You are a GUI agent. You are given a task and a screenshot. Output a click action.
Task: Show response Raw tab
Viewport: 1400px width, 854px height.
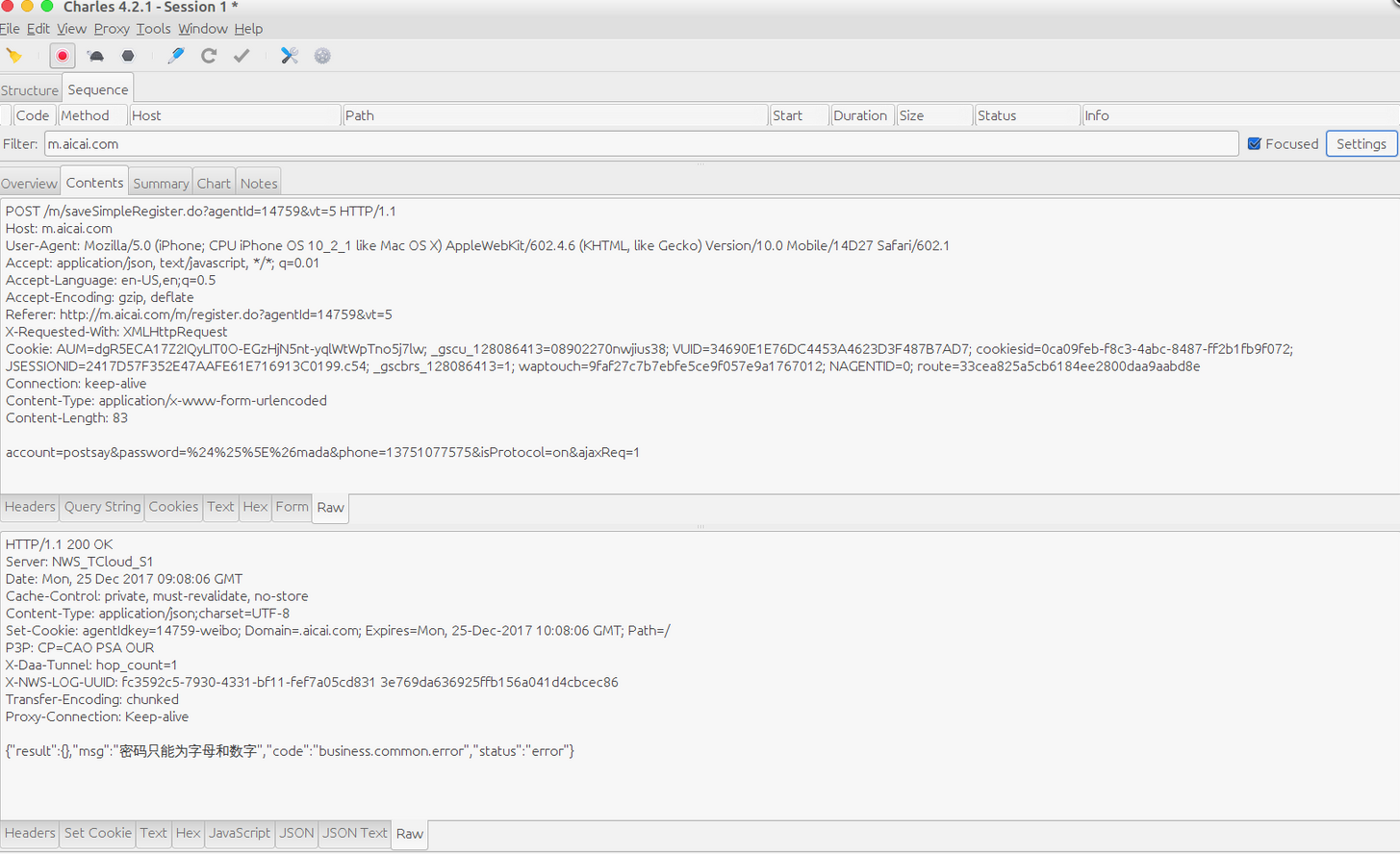[x=409, y=834]
